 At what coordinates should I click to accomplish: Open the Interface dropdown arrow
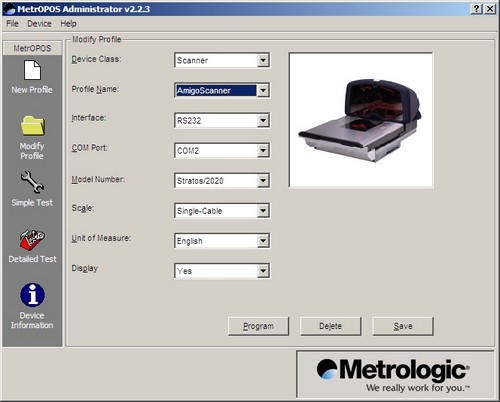click(x=263, y=120)
